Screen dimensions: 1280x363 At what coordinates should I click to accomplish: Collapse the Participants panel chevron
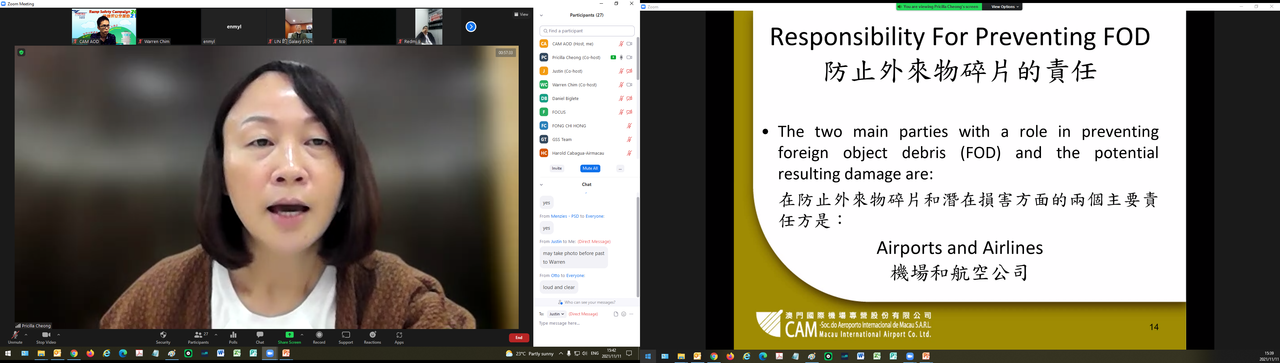coord(541,15)
